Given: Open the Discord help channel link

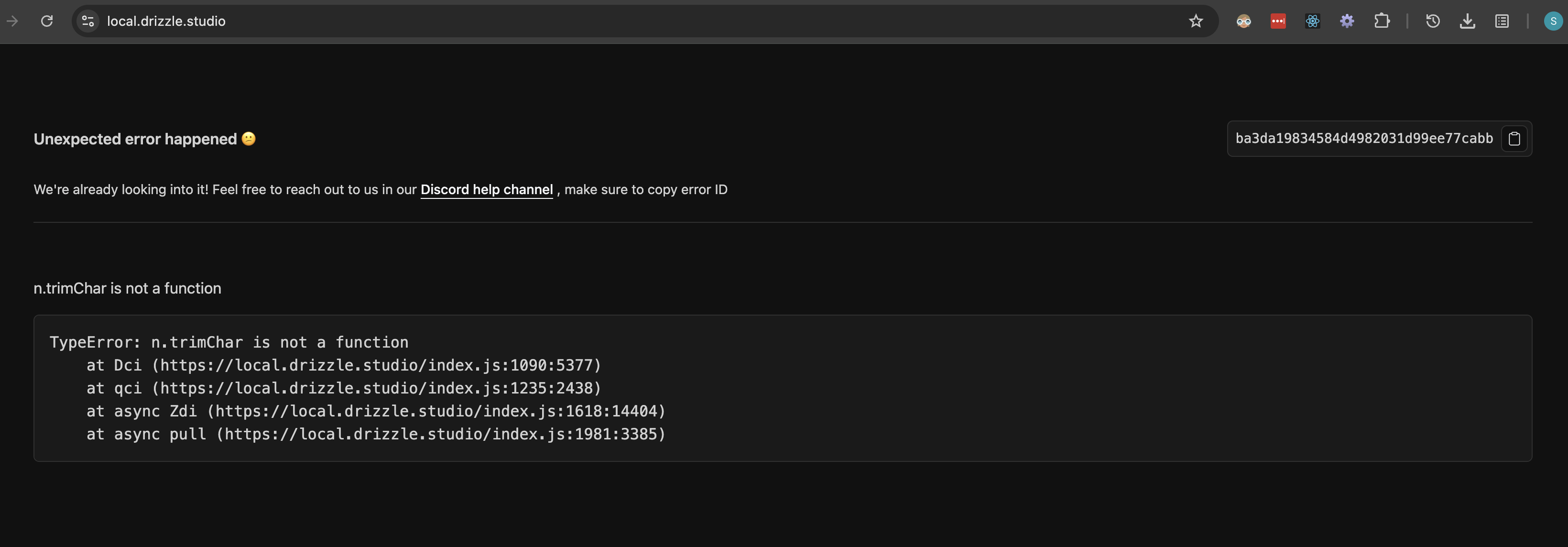Looking at the screenshot, I should (486, 189).
